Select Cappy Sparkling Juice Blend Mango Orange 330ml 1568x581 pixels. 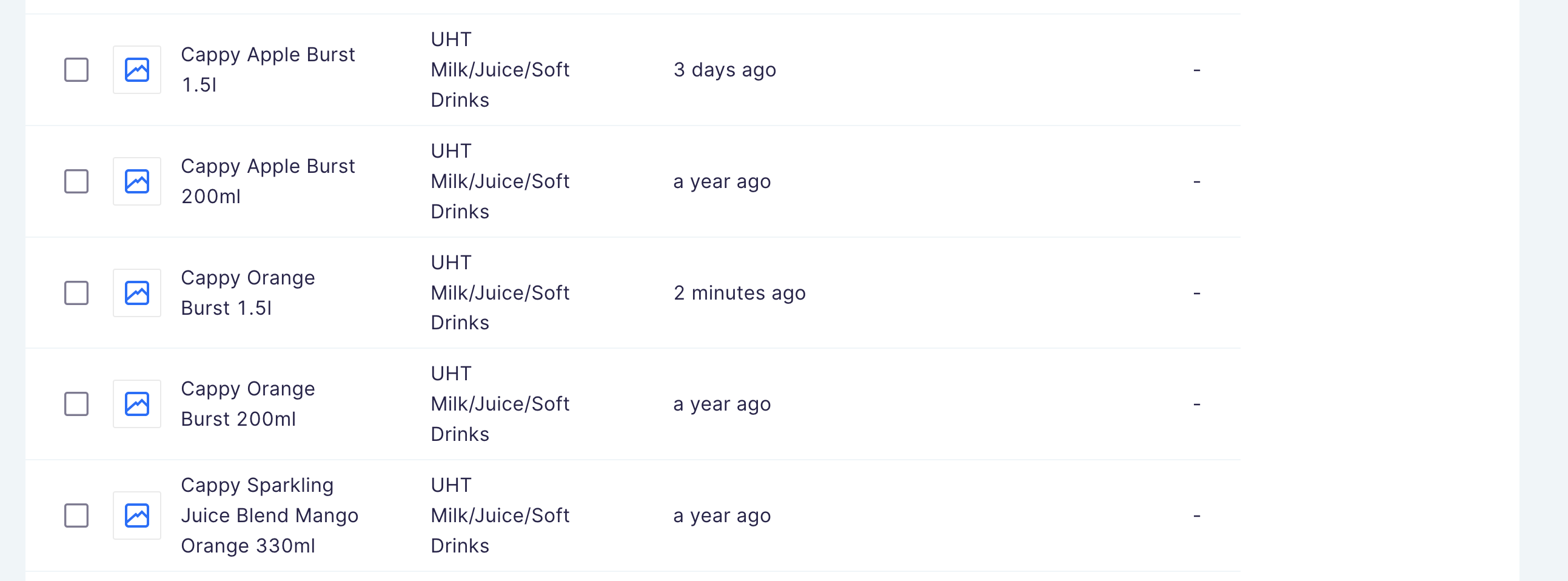click(270, 516)
